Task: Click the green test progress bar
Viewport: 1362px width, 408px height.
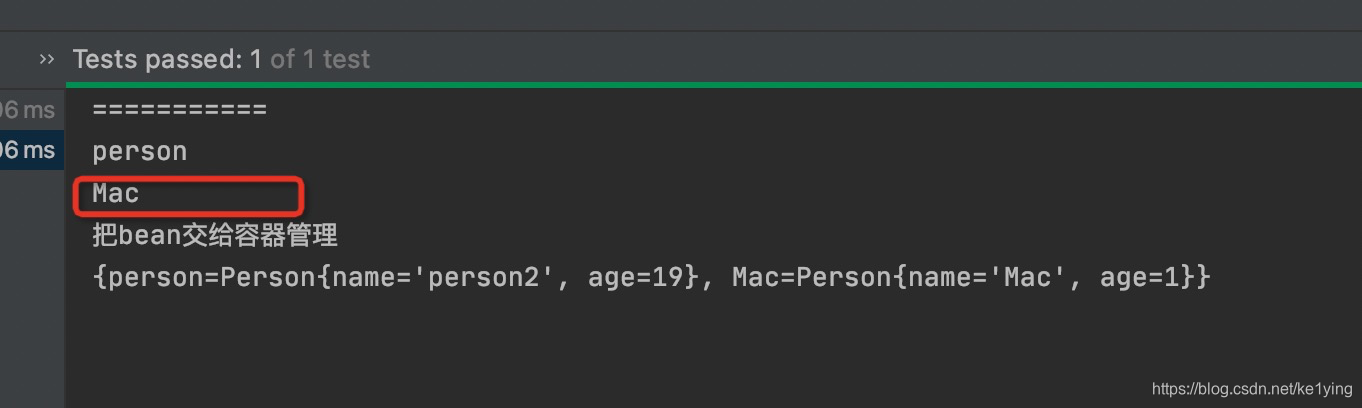Action: (713, 85)
